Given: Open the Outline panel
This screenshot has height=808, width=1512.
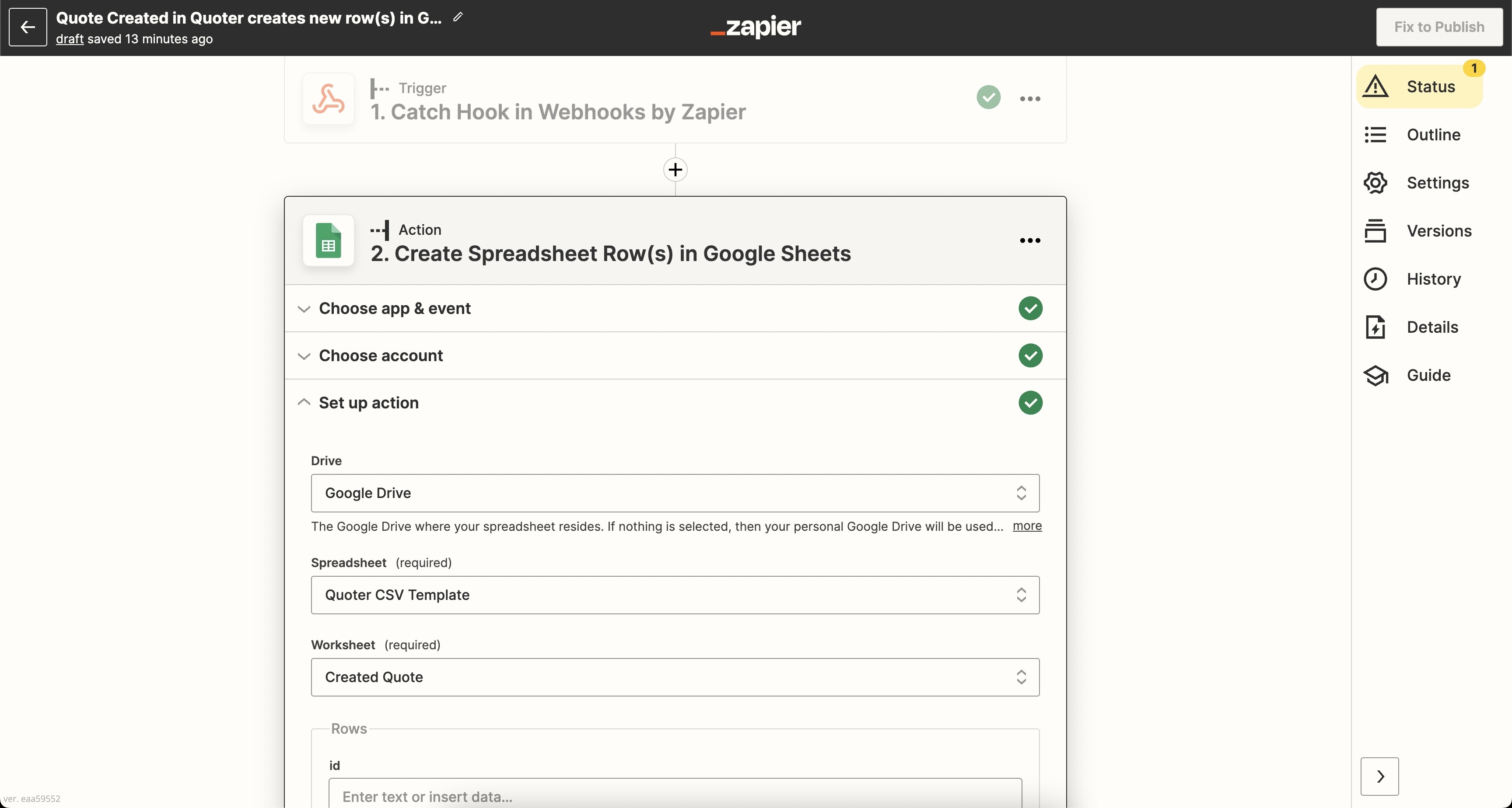Looking at the screenshot, I should [1419, 135].
